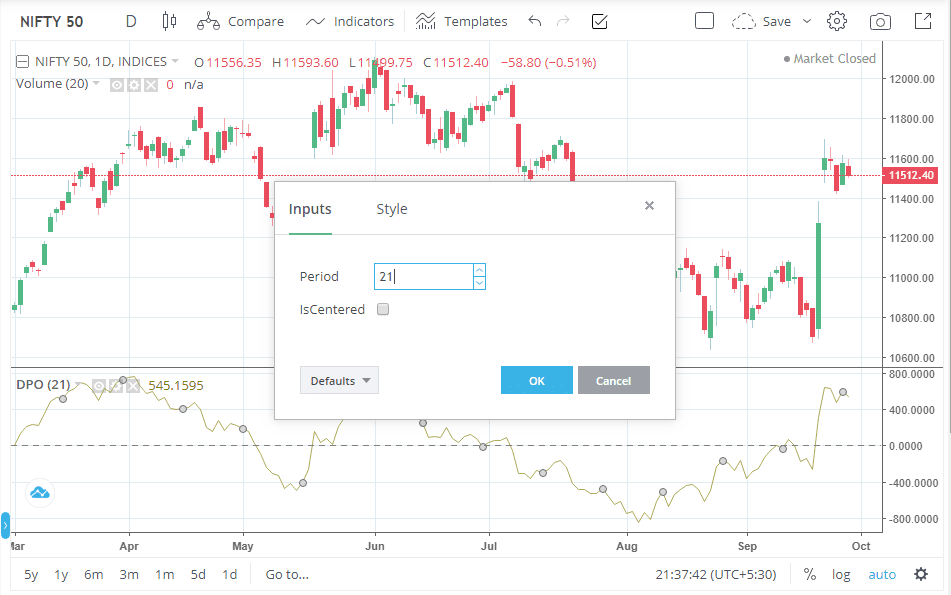Click the Save cloud button

coord(761,21)
